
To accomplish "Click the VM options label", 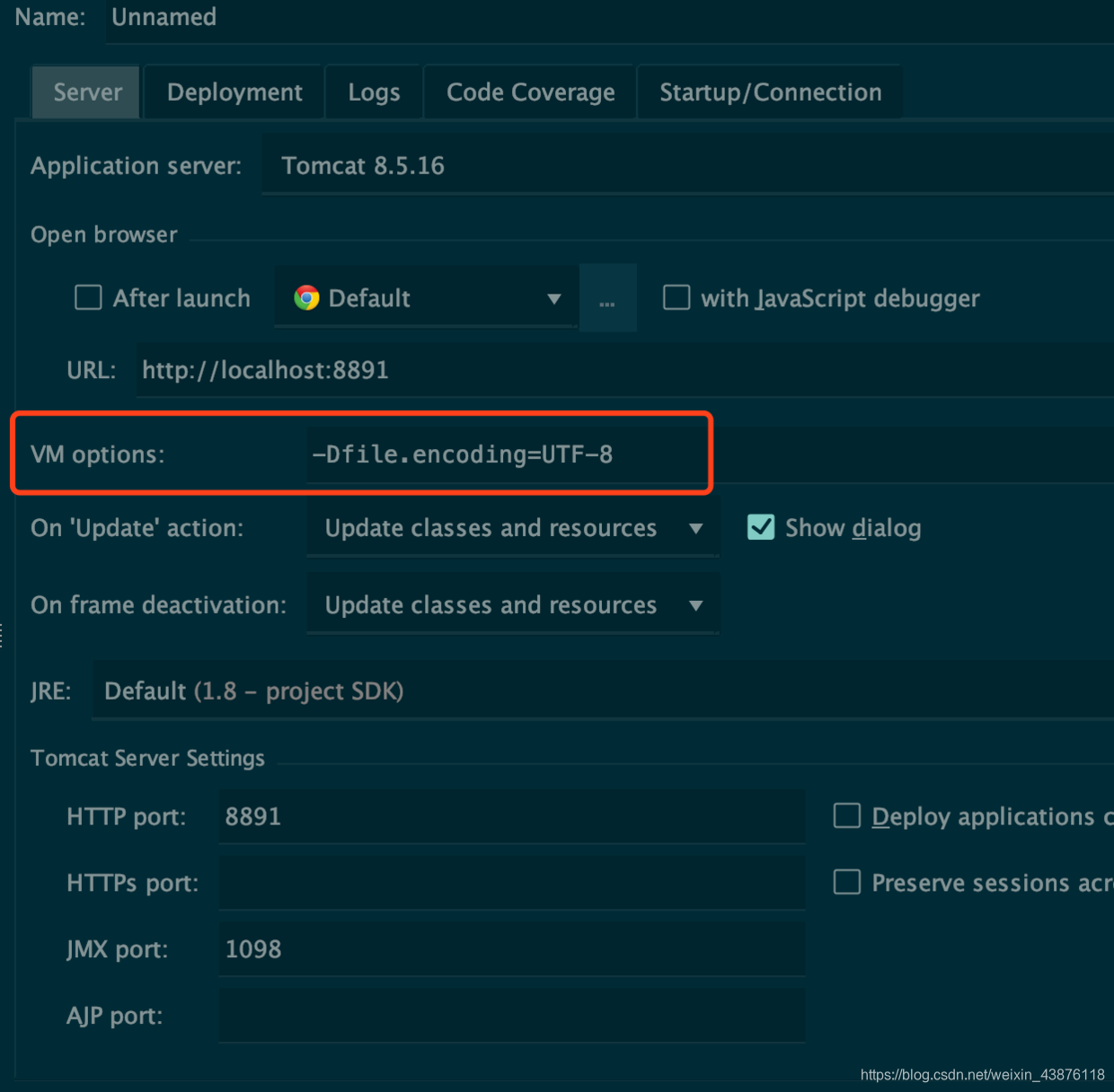I will click(x=98, y=454).
